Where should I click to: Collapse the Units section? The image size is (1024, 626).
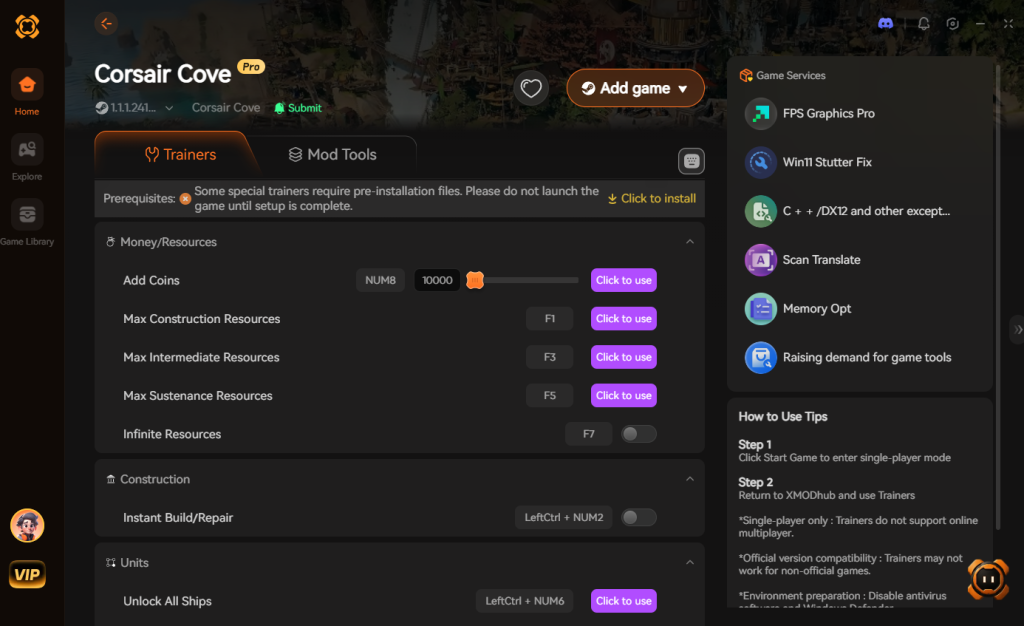coord(690,563)
